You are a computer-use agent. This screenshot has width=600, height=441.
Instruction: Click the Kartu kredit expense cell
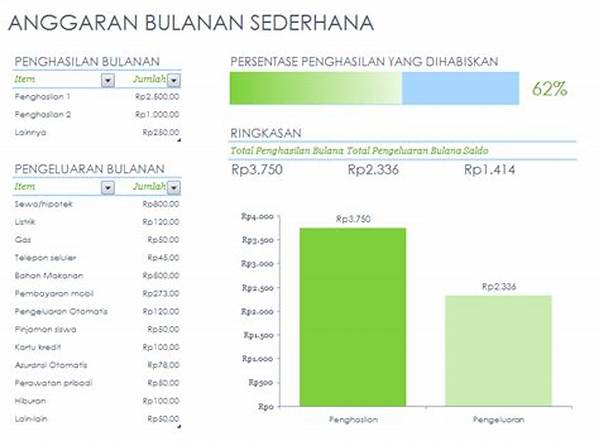click(x=38, y=346)
